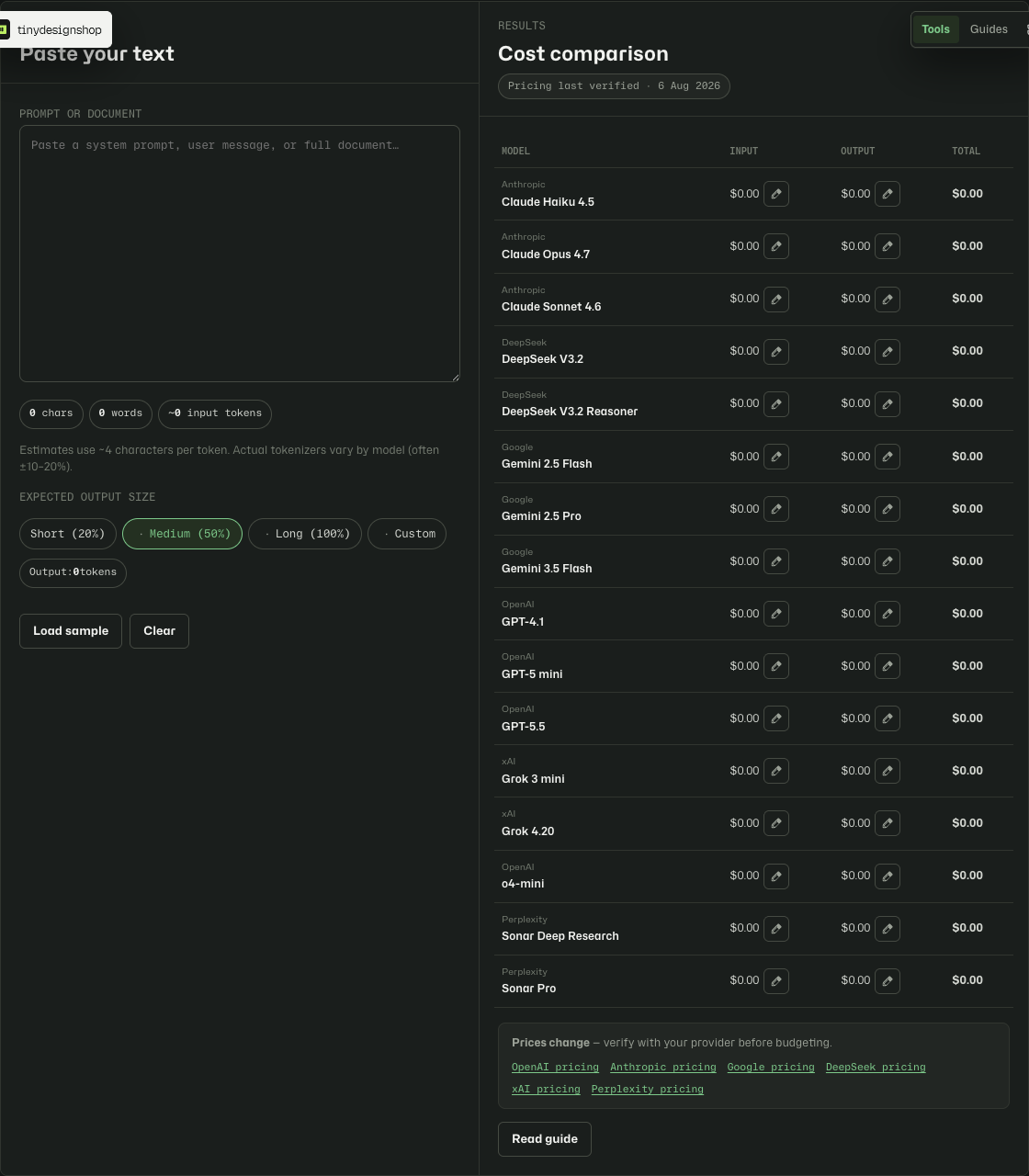Select Medium (50%) output size
This screenshot has width=1029, height=1176.
(182, 534)
